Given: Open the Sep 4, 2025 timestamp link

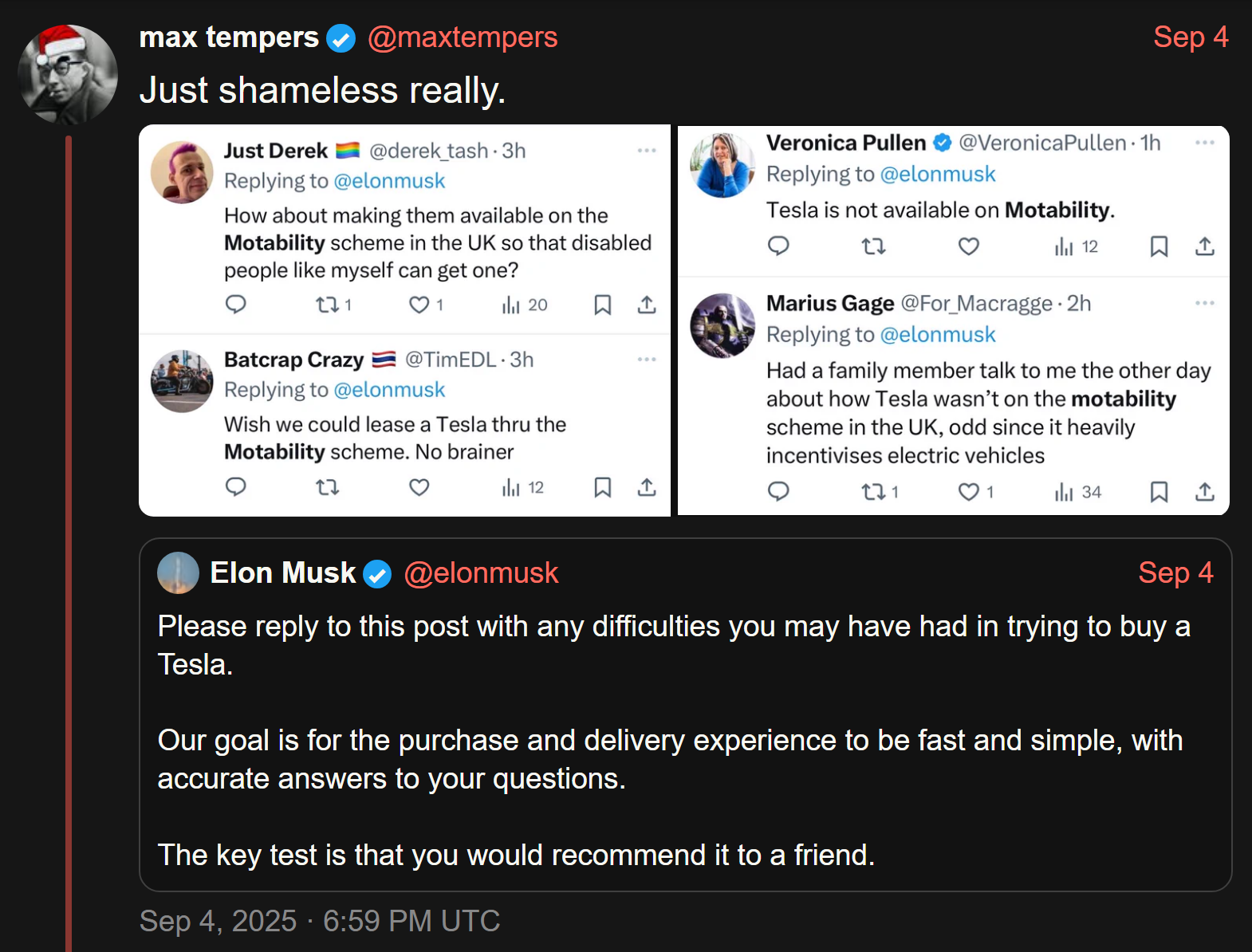Looking at the screenshot, I should (319, 921).
